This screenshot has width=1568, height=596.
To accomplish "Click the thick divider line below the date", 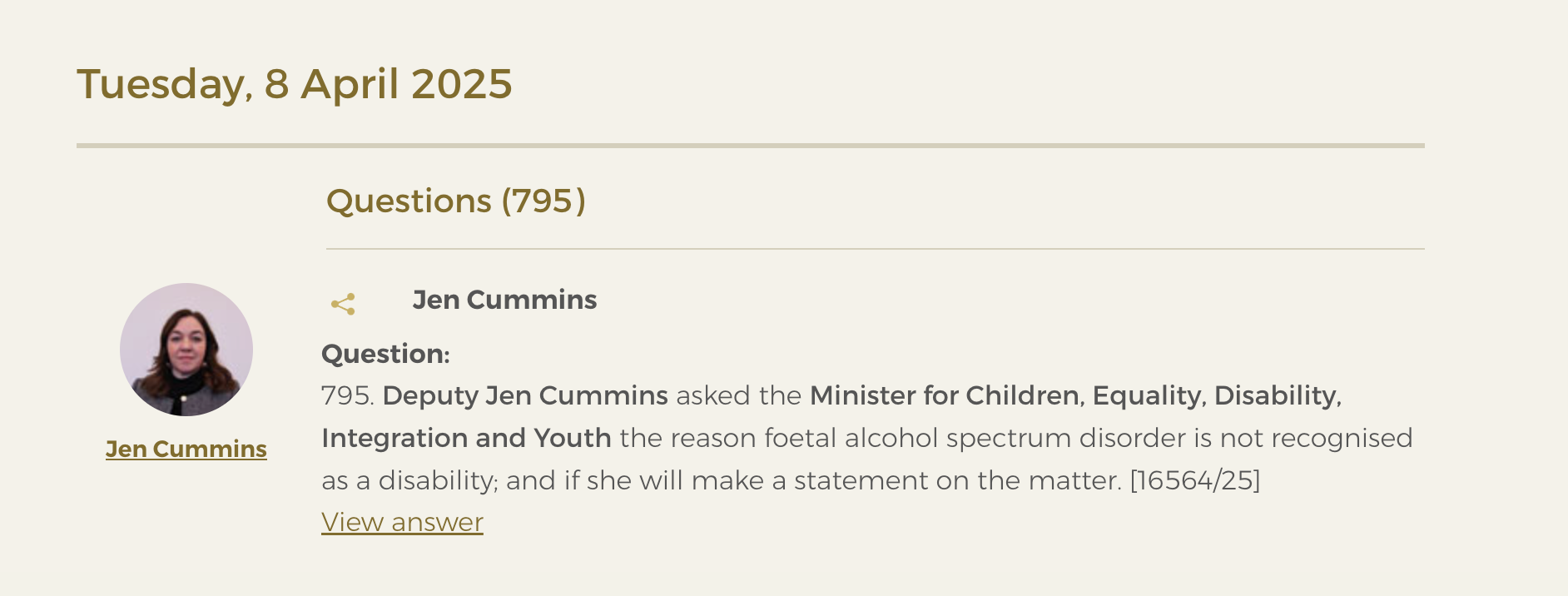I will (x=751, y=146).
